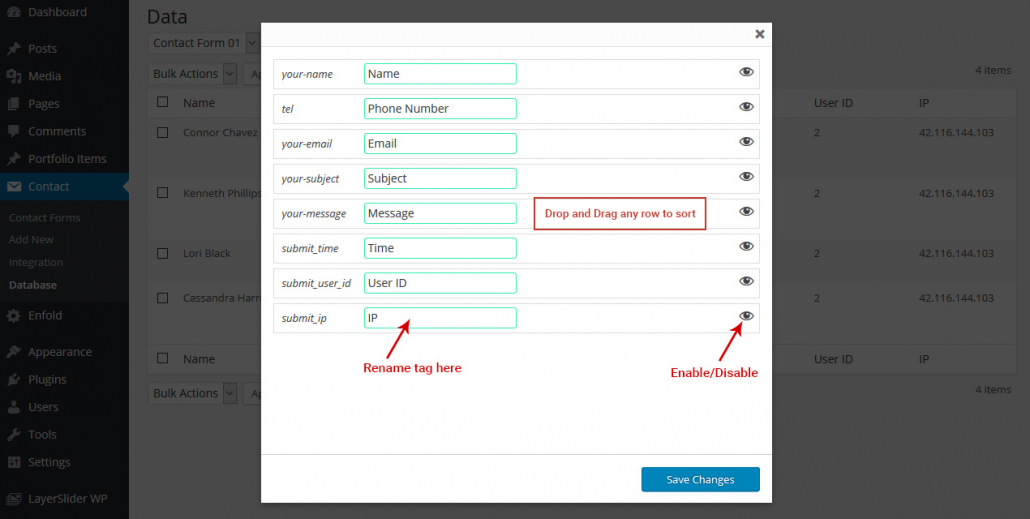Check the Connor Chavez row checkbox

click(x=163, y=132)
